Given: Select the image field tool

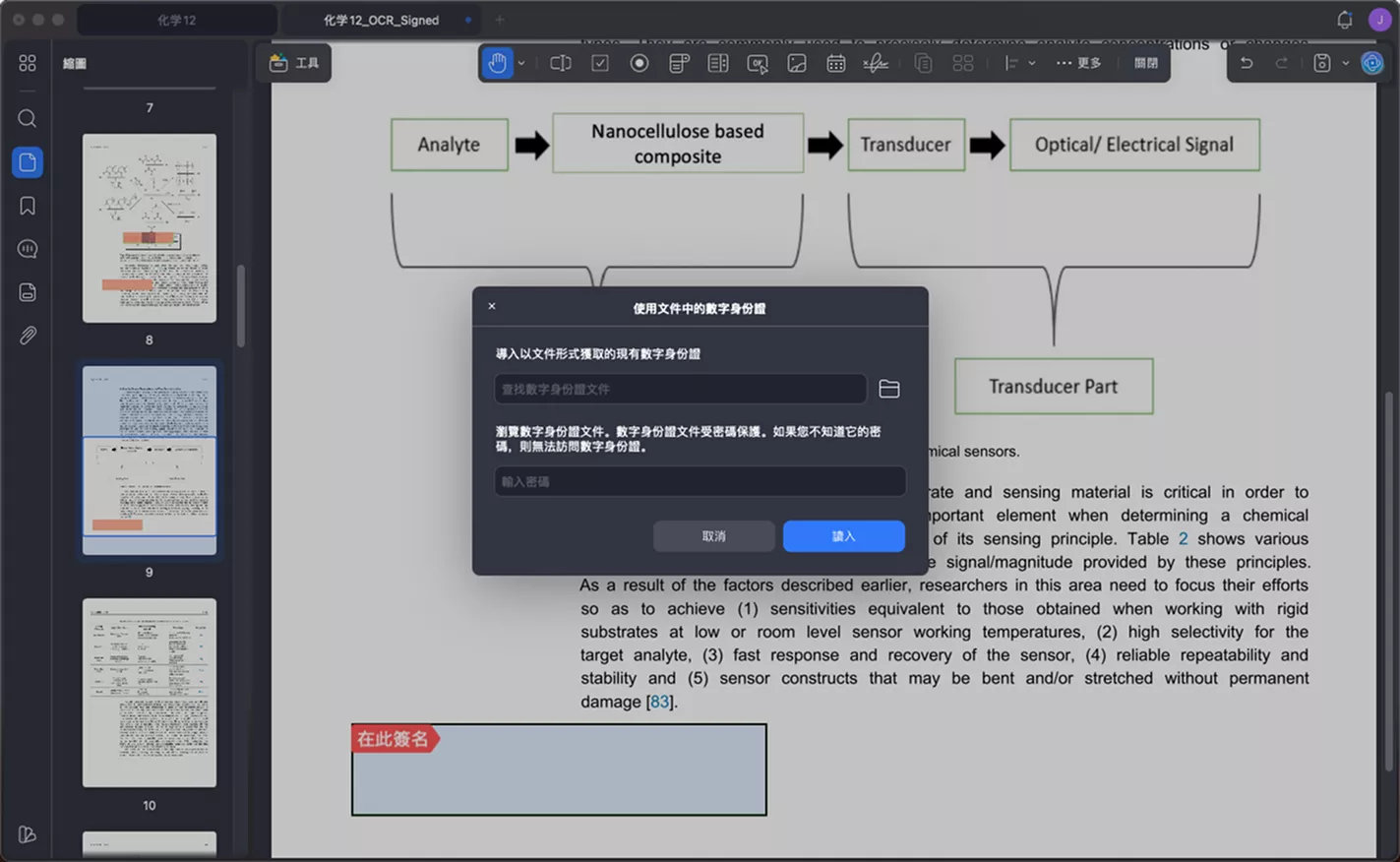Looking at the screenshot, I should [x=797, y=63].
